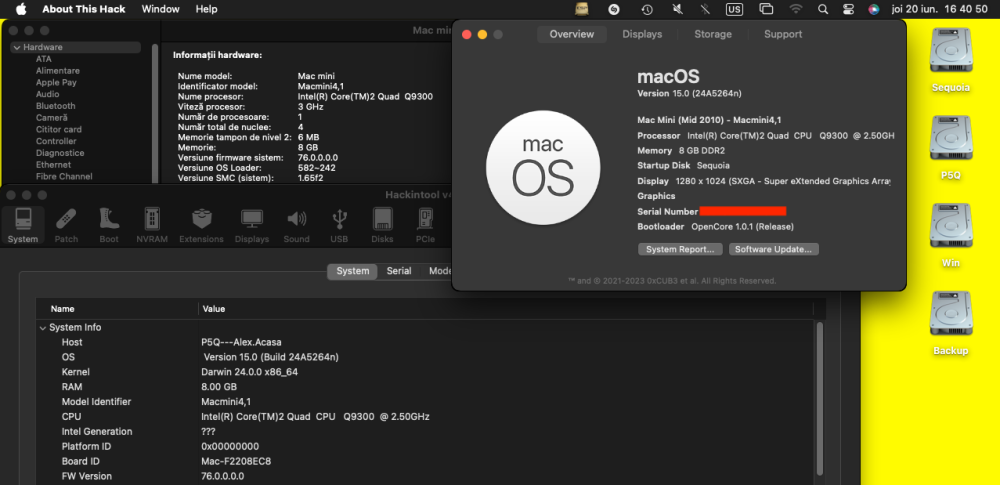Click the Software Update... button
Screen dimensions: 1000x485
point(773,250)
